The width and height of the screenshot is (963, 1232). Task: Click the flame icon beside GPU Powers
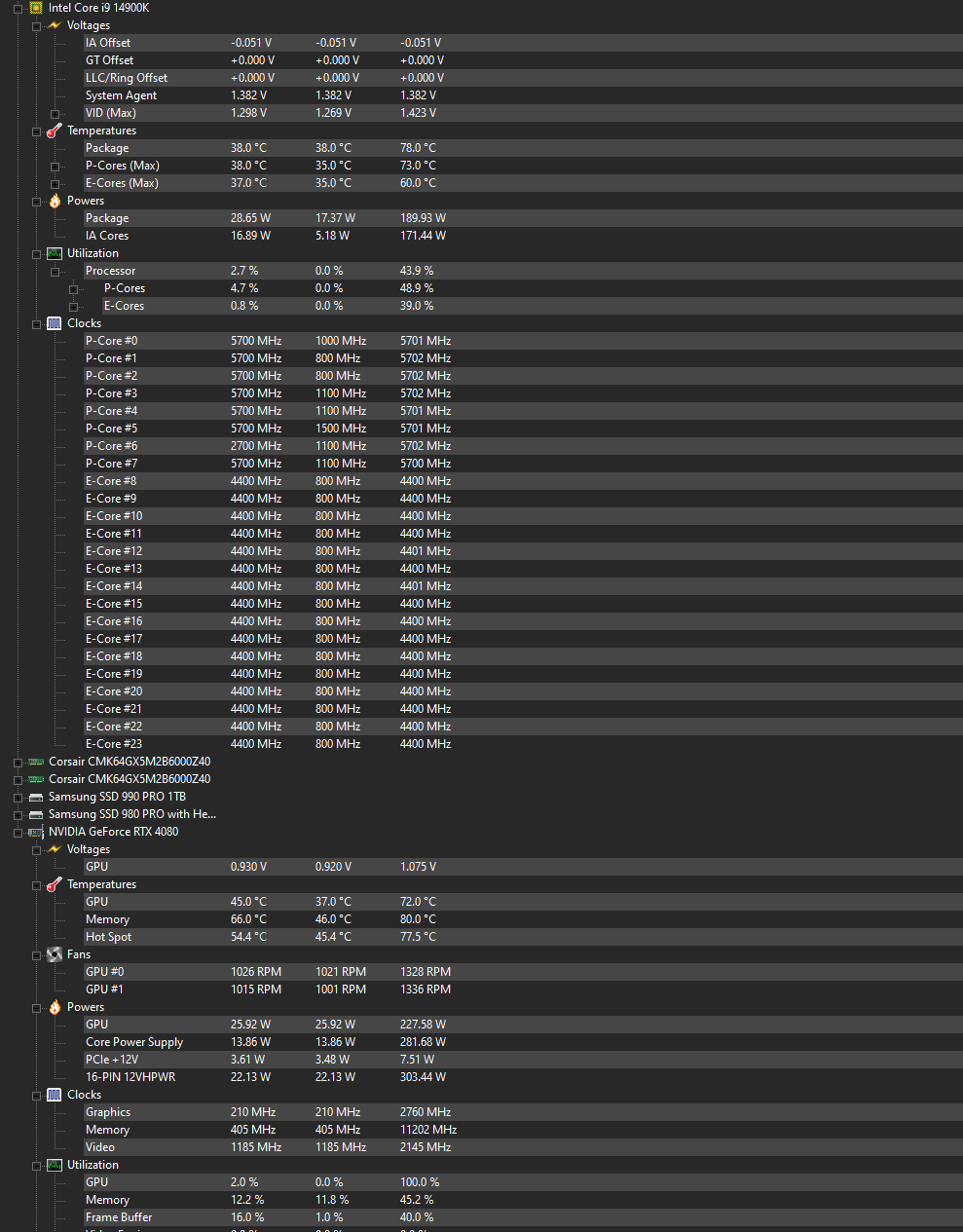tap(55, 1007)
